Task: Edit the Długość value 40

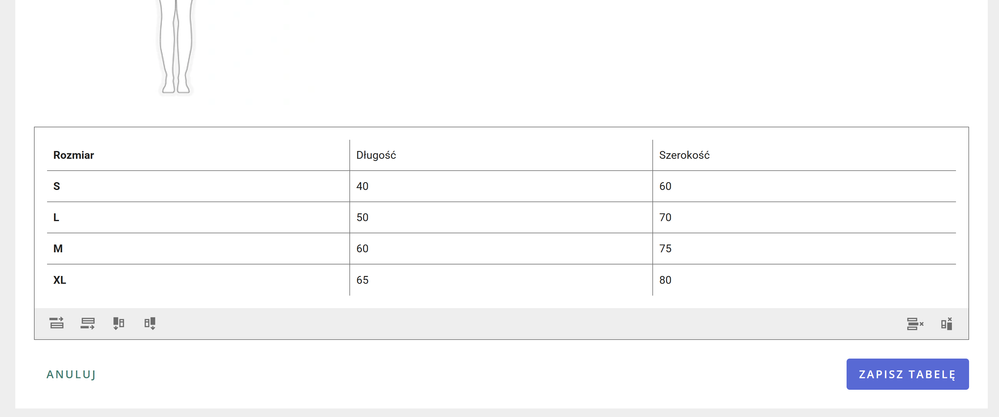Action: (500, 187)
